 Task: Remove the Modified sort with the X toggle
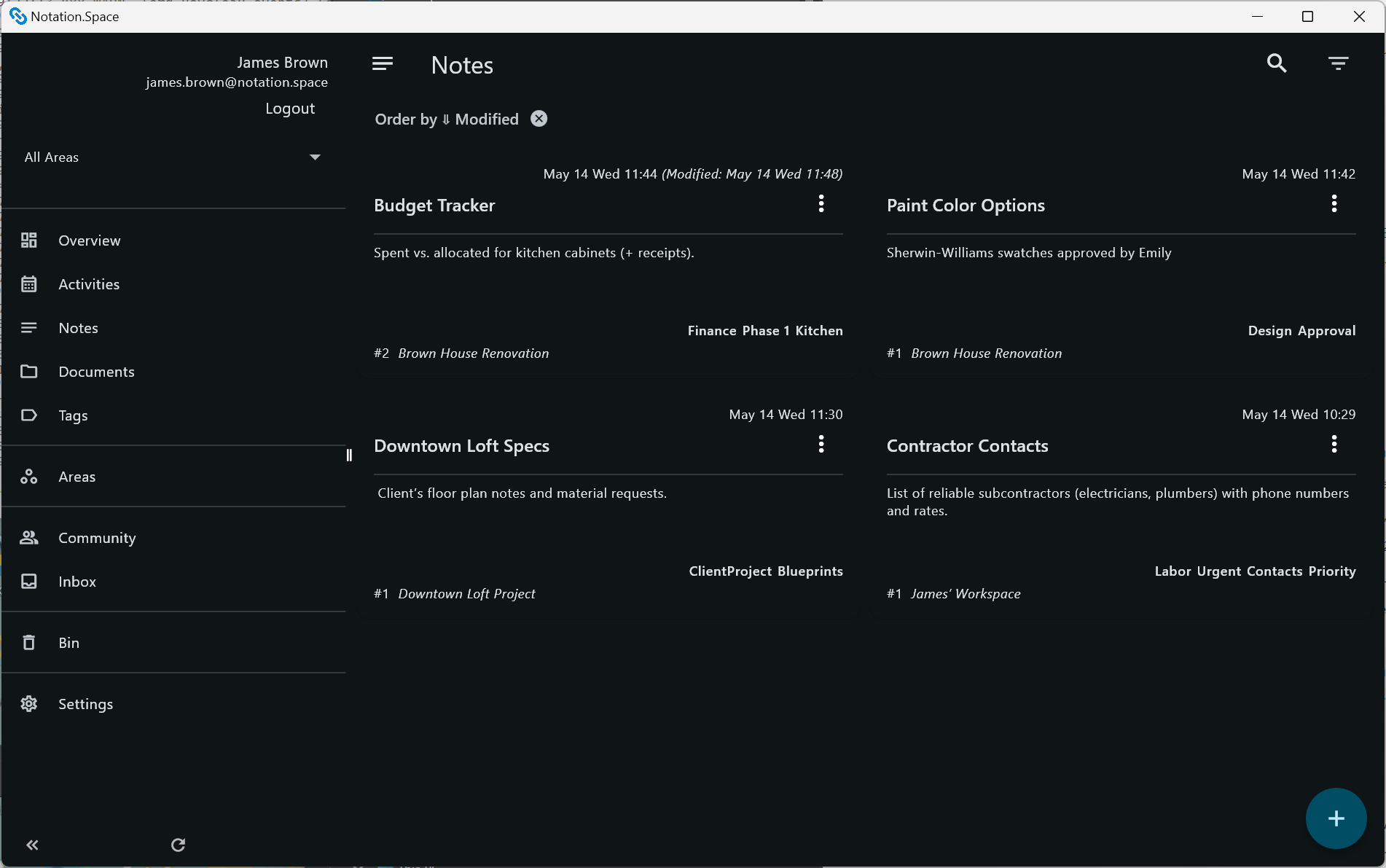(x=539, y=118)
